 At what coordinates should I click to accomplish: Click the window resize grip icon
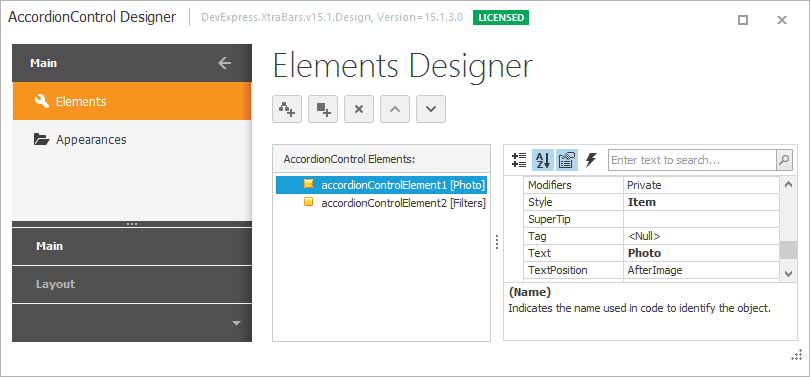(796, 355)
